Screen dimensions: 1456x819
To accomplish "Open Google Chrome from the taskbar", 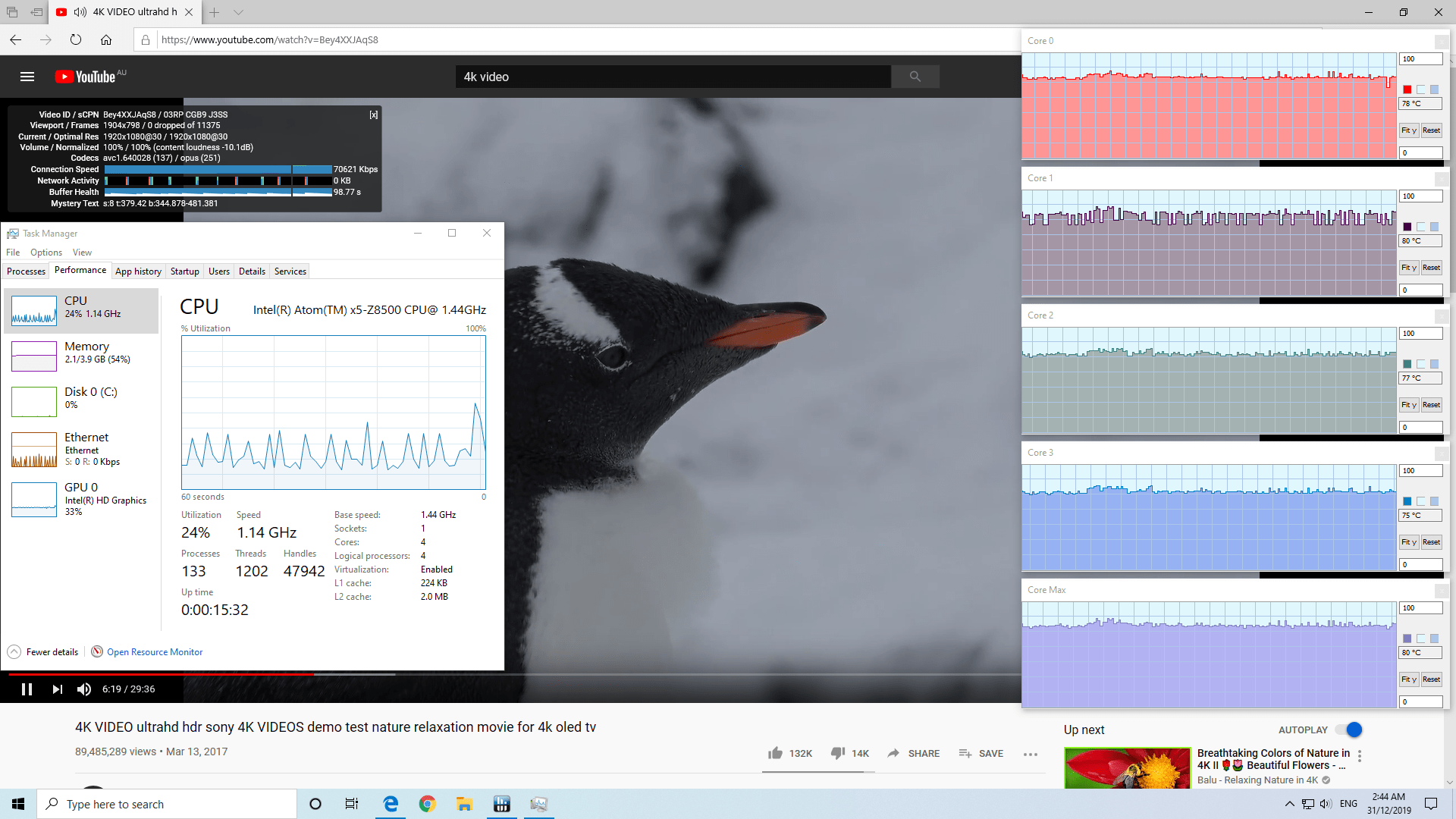I will (428, 804).
